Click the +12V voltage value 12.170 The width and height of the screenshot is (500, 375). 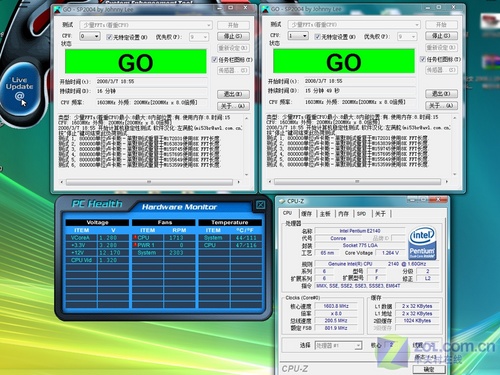110,253
